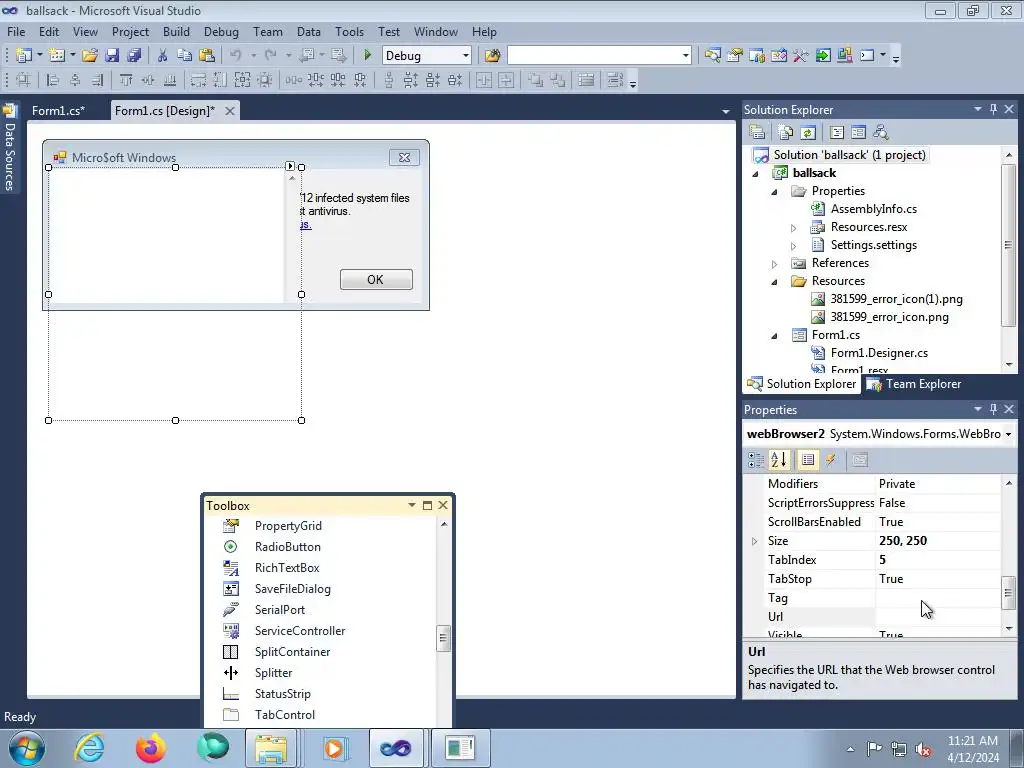This screenshot has height=768, width=1024.
Task: Collapse the Resources folder node
Action: coord(775,282)
